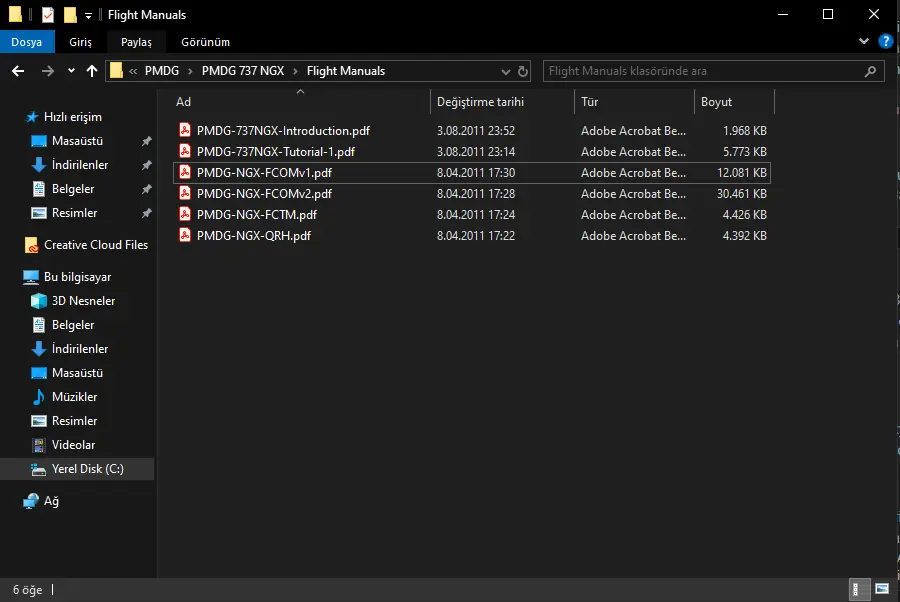Screen dimensions: 900x602
Task: Click date 8.04.2011 17:24
Action: [476, 215]
